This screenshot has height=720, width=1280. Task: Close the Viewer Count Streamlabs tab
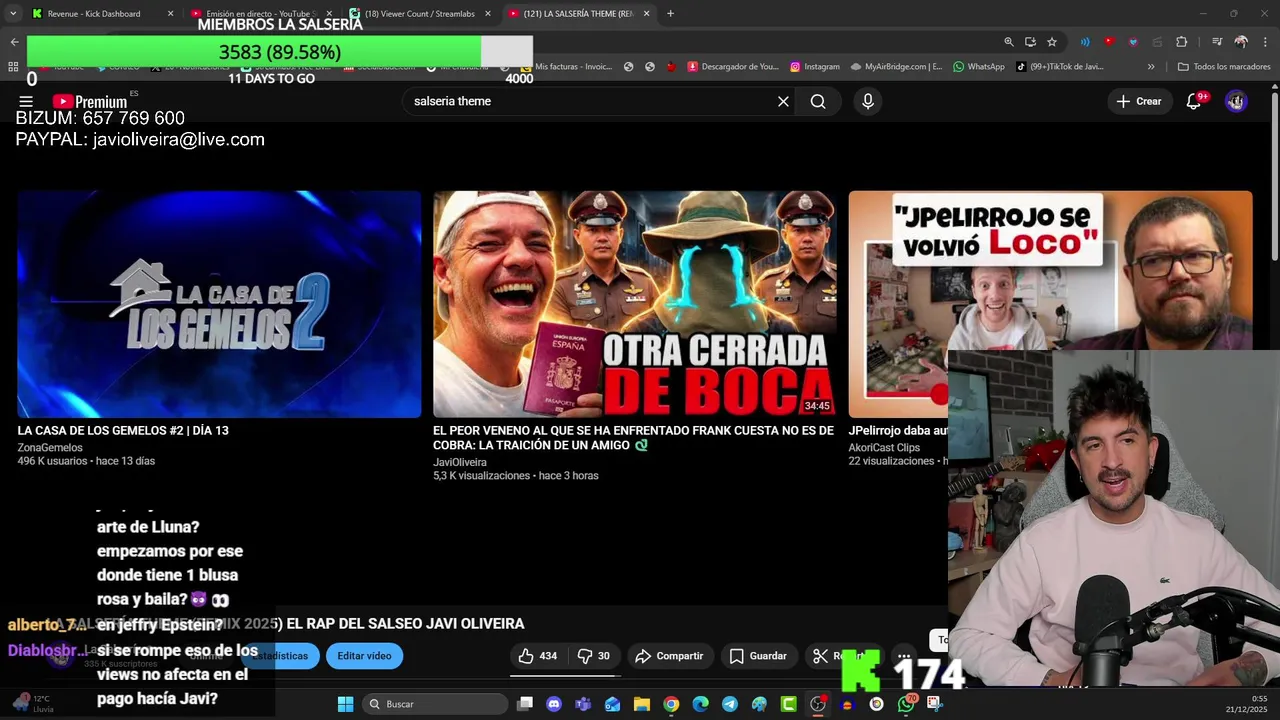coord(488,14)
